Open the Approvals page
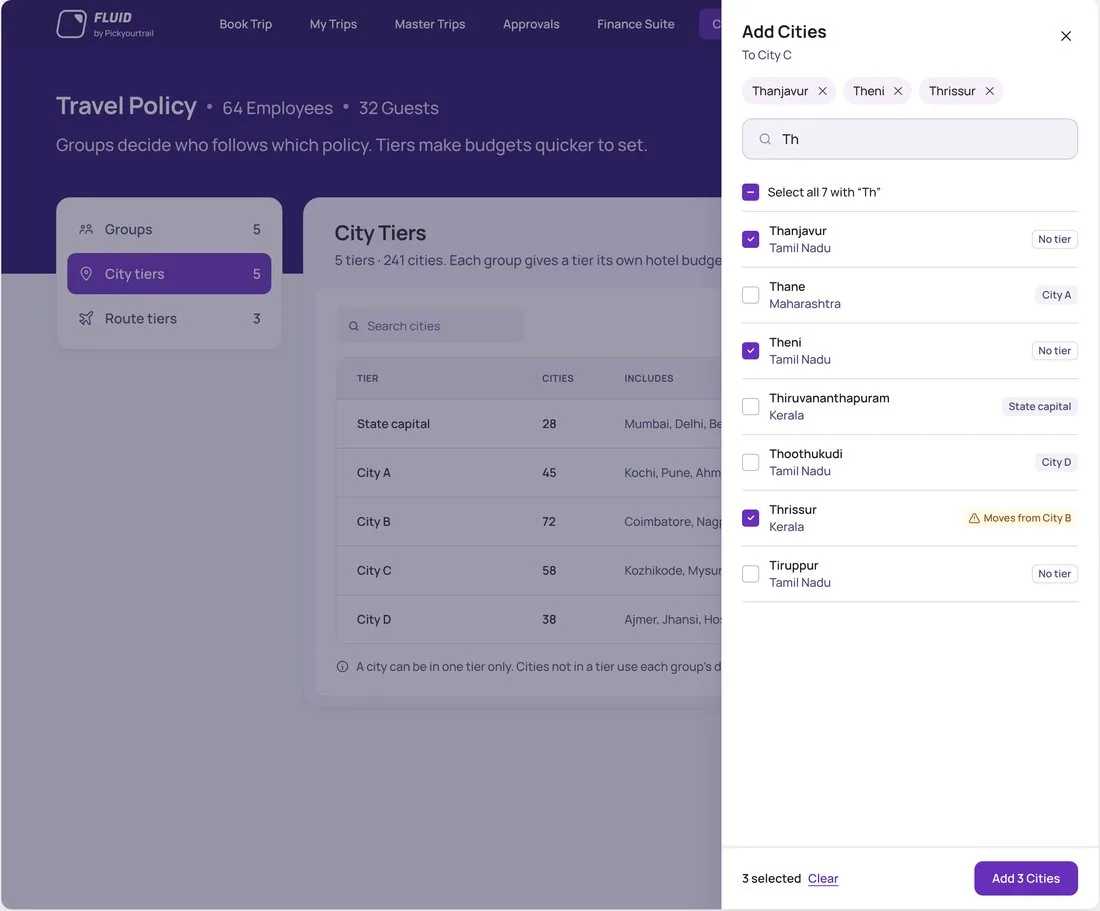Viewport: 1100px width, 911px height. click(531, 24)
